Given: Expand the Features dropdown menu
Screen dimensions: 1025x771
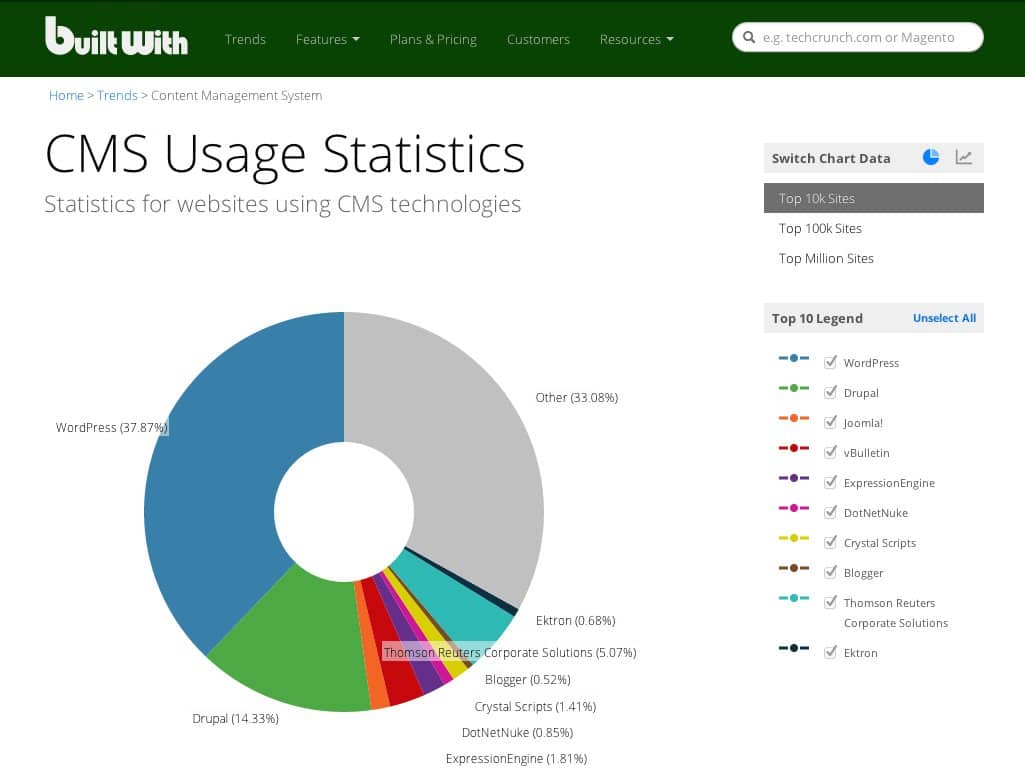Looking at the screenshot, I should click(328, 39).
